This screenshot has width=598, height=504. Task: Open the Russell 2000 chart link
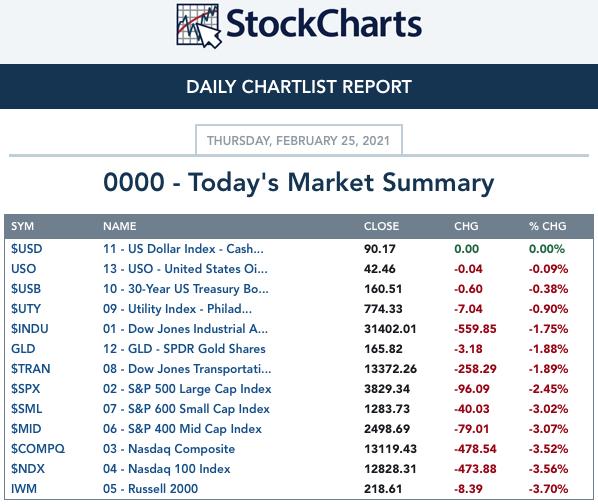[x=150, y=489]
